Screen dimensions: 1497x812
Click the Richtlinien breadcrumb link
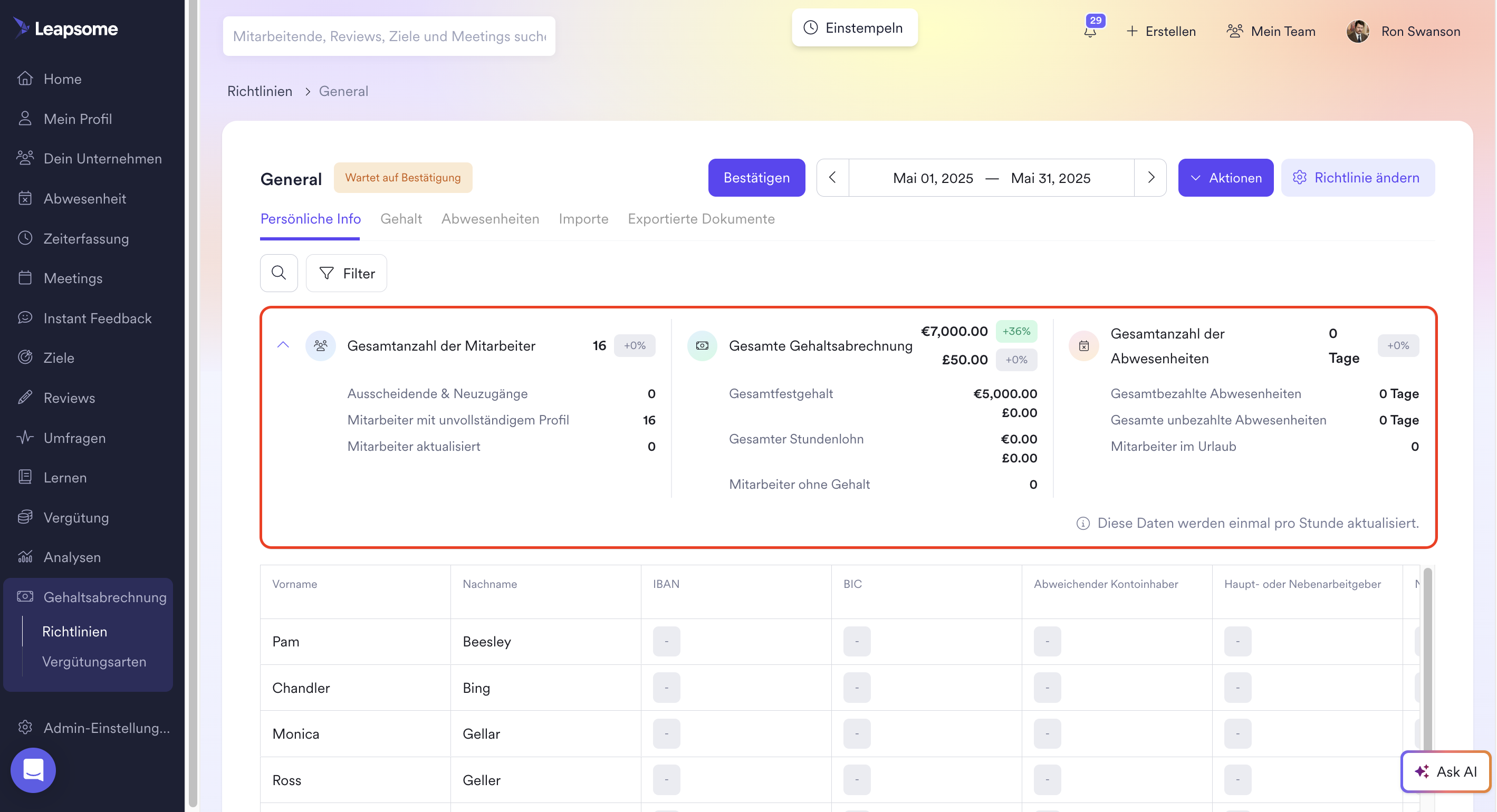coord(259,91)
